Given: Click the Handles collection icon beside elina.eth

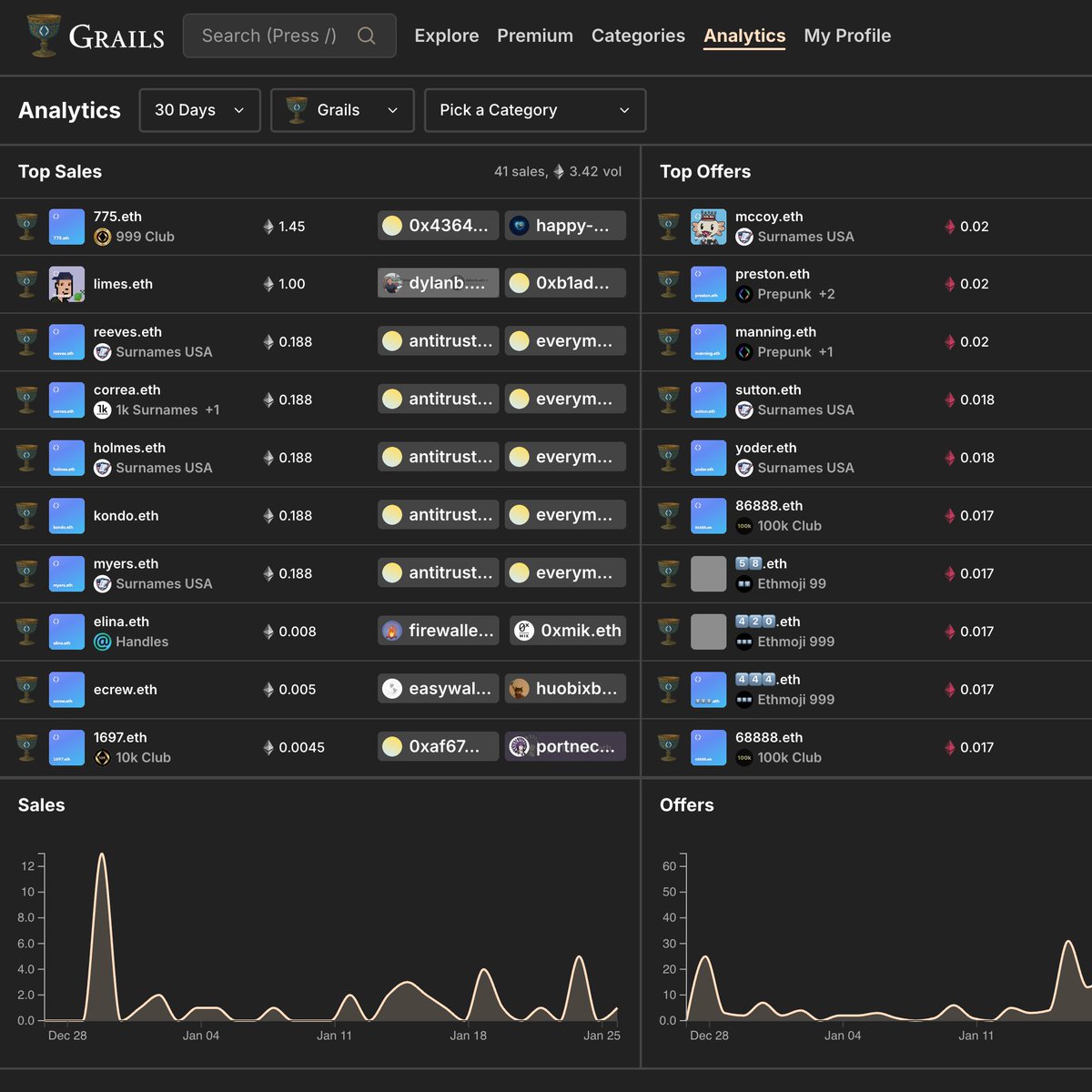Looking at the screenshot, I should (103, 642).
